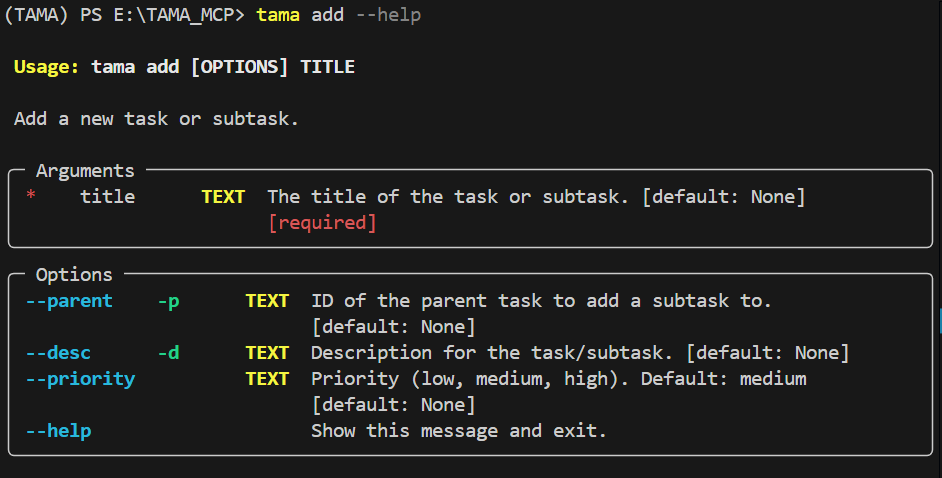Click the -p short flag
942x478 pixels.
pos(169,301)
